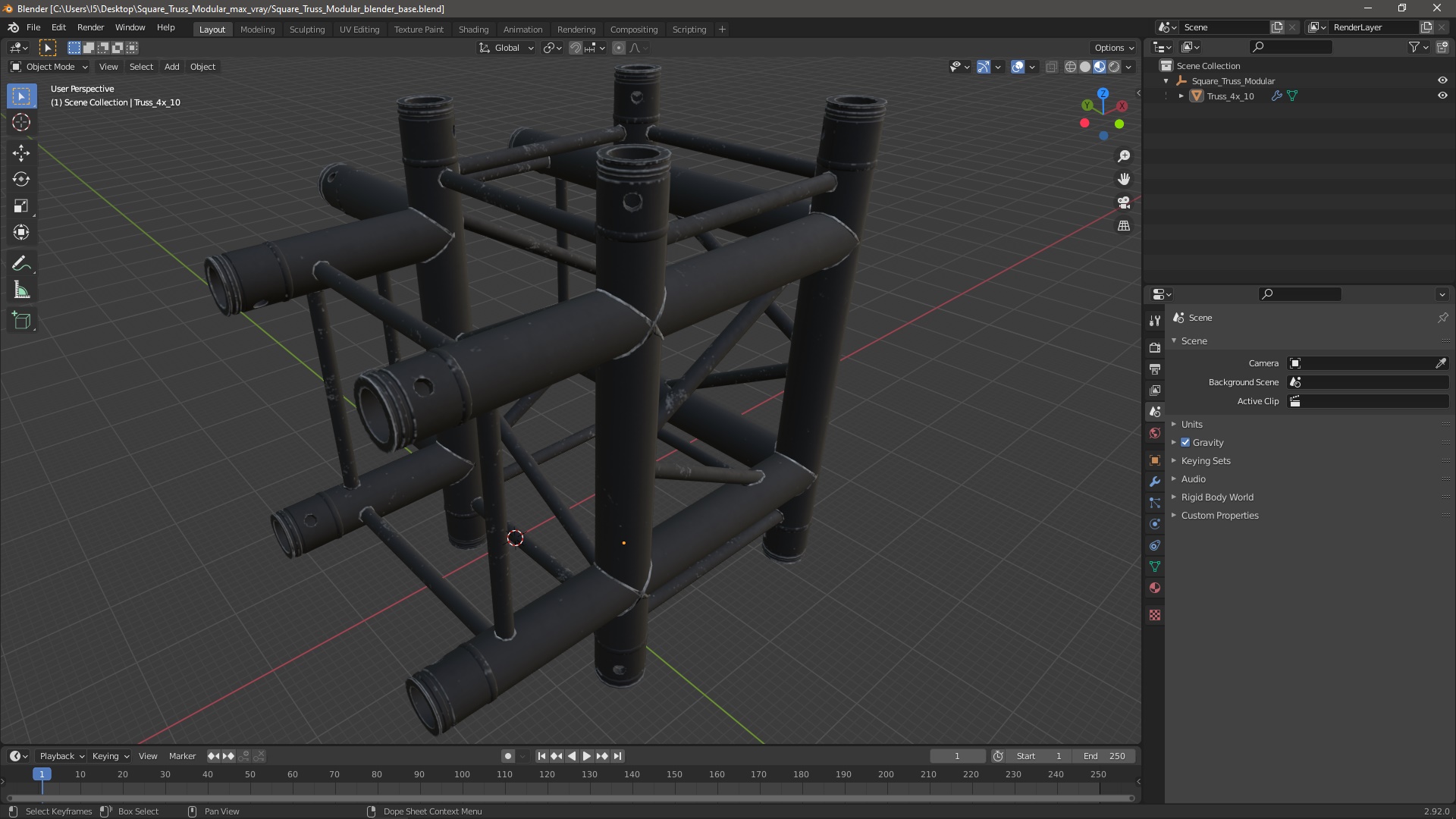Screen dimensions: 1456x819
Task: Add a new workspace with plus button
Action: tap(722, 30)
